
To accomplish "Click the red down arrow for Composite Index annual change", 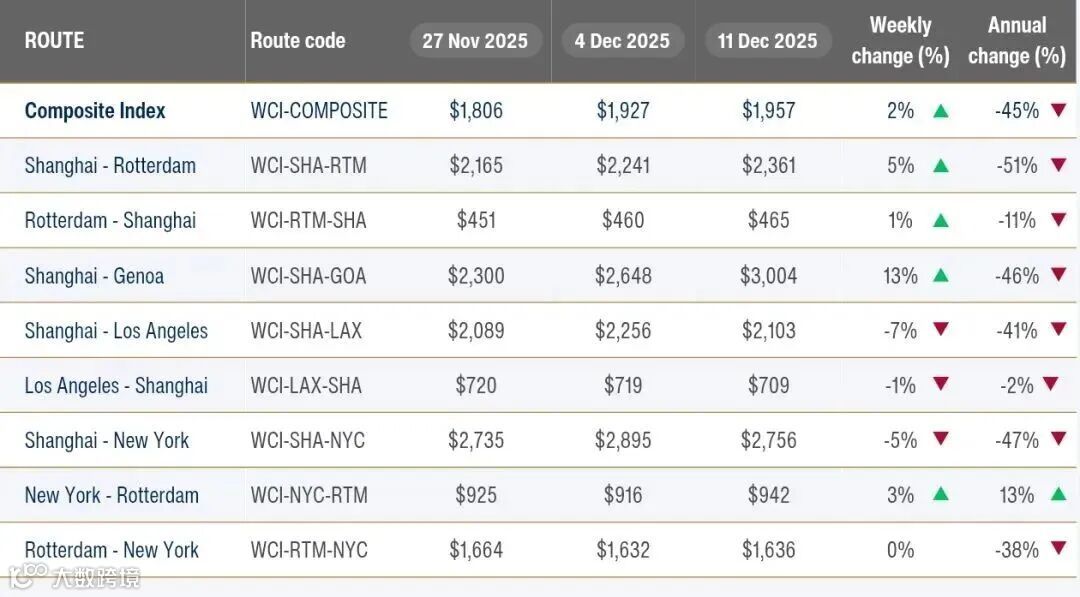I will [1059, 109].
